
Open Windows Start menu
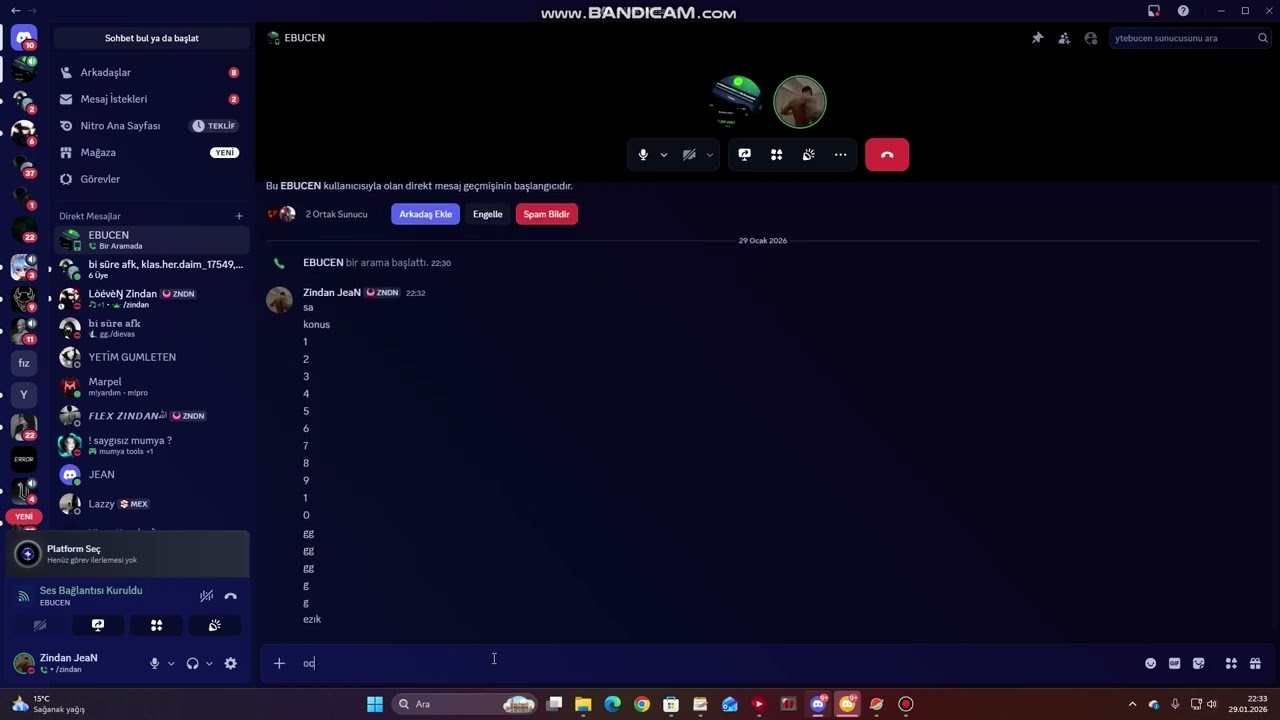pos(375,704)
